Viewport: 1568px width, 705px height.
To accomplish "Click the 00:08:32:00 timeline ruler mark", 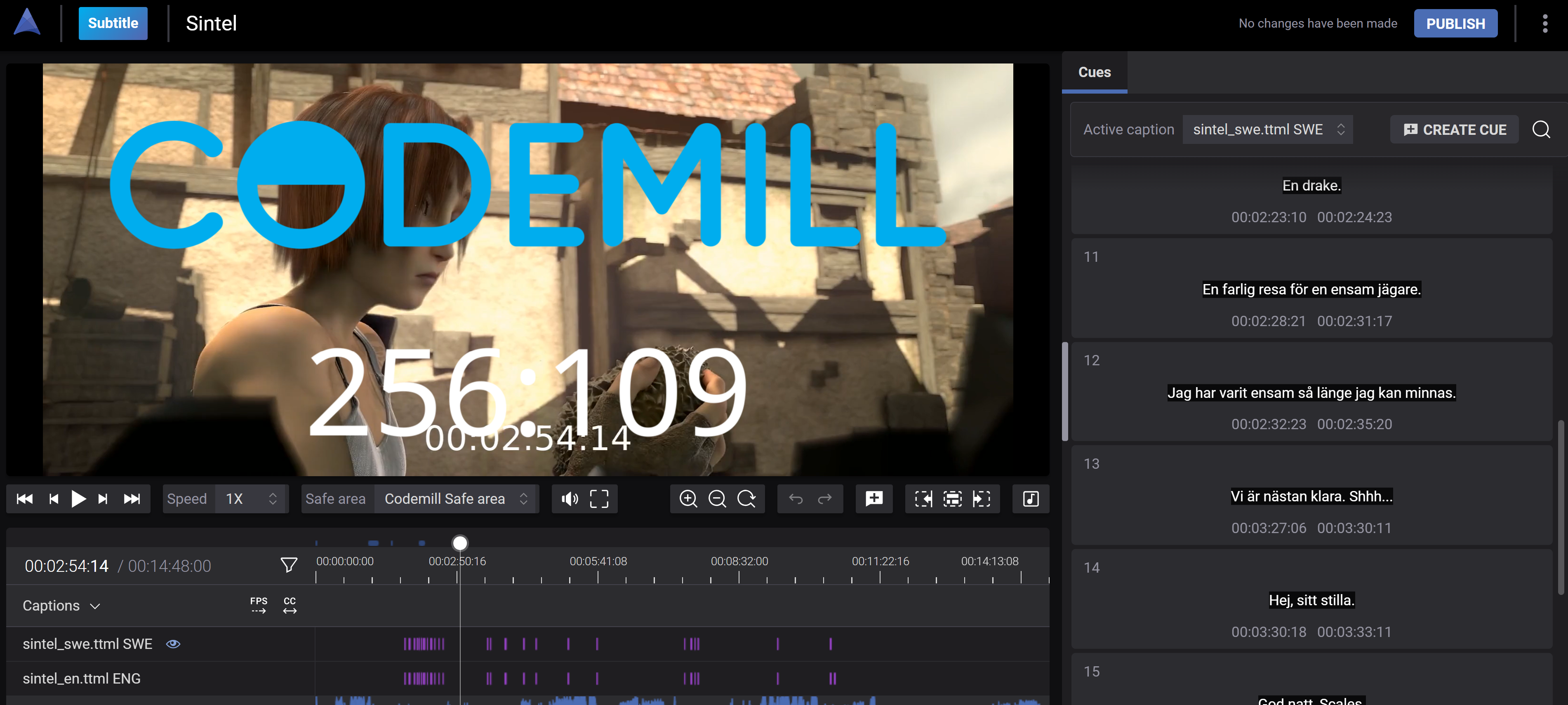I will [739, 561].
